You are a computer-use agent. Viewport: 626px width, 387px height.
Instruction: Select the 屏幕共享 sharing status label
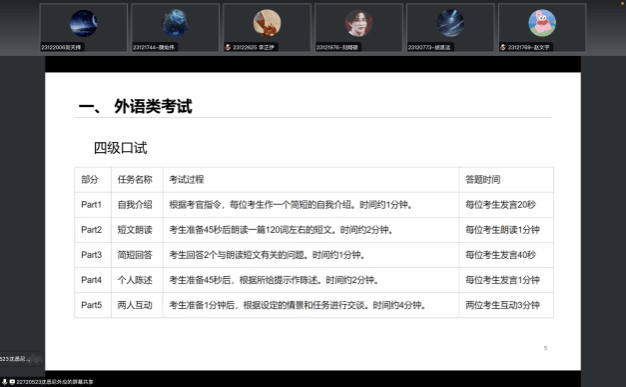(55, 382)
